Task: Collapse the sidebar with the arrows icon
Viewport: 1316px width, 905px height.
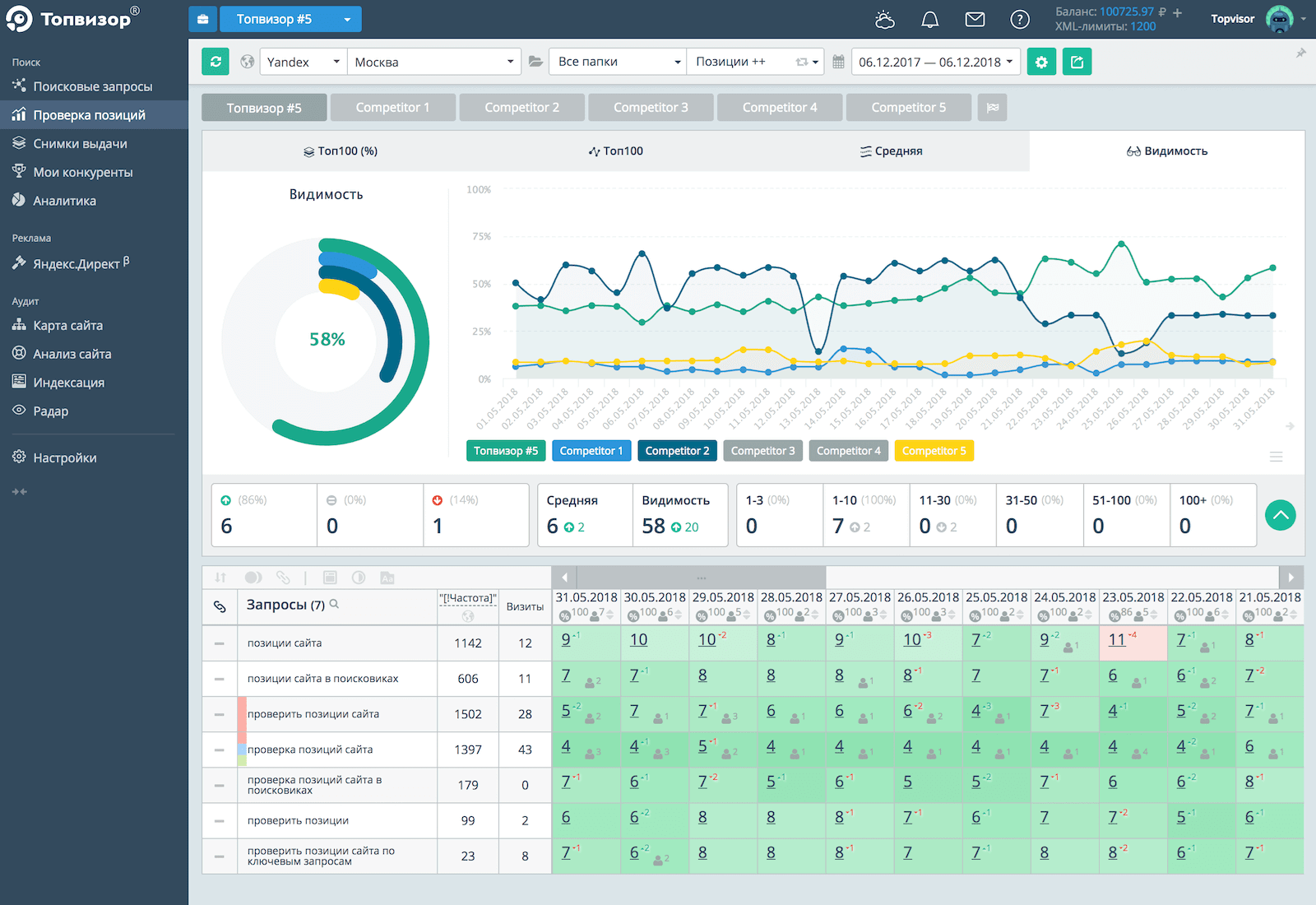Action: pos(20,491)
